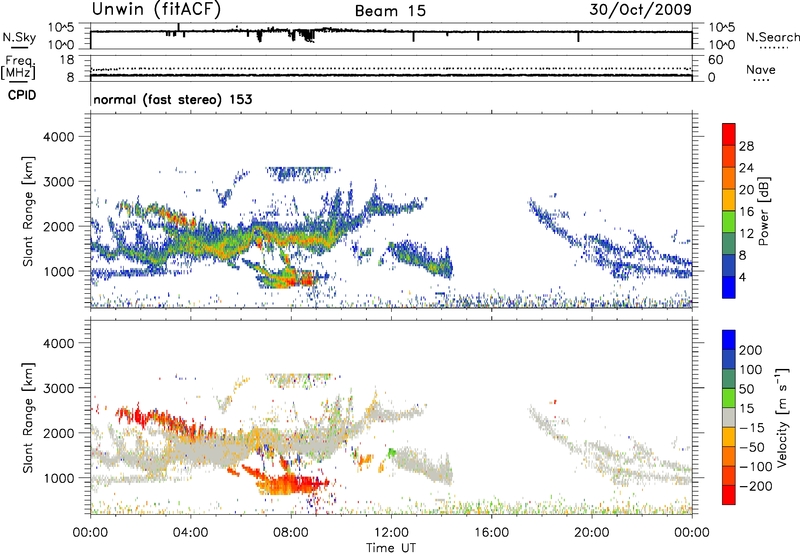The width and height of the screenshot is (800, 554).
Task: Select 'normal (fast stereo) 153' text
Action: tap(173, 99)
